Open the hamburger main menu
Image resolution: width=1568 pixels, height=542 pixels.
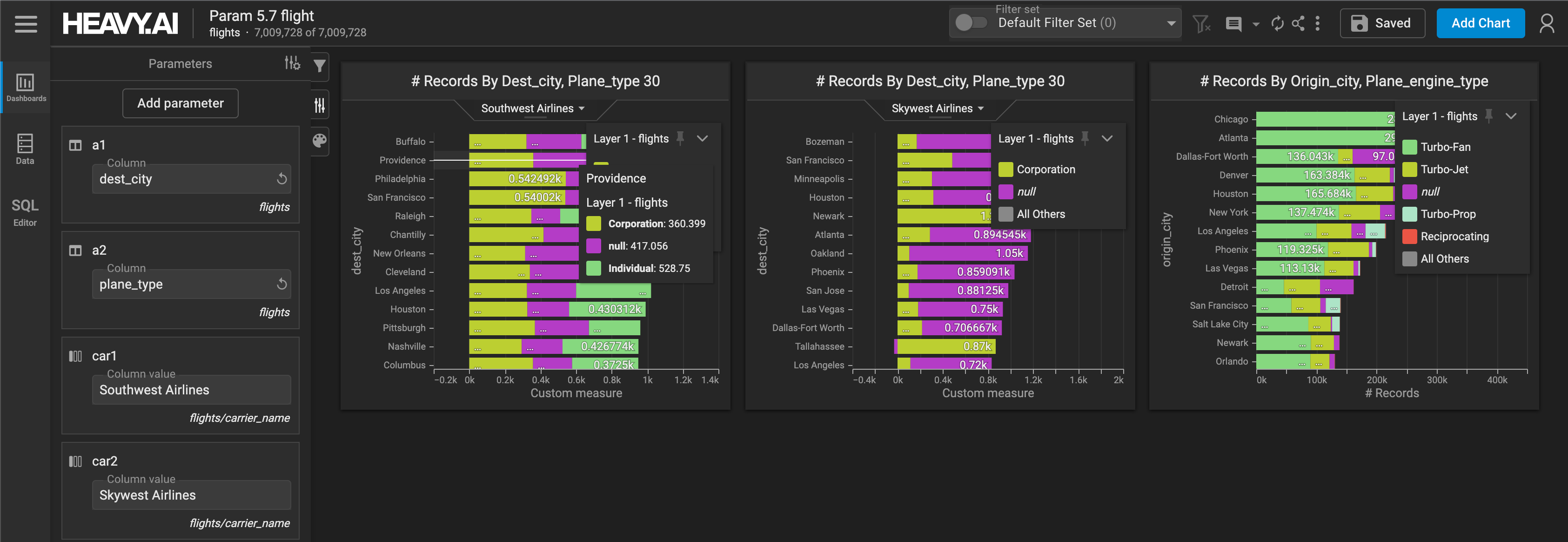[26, 24]
